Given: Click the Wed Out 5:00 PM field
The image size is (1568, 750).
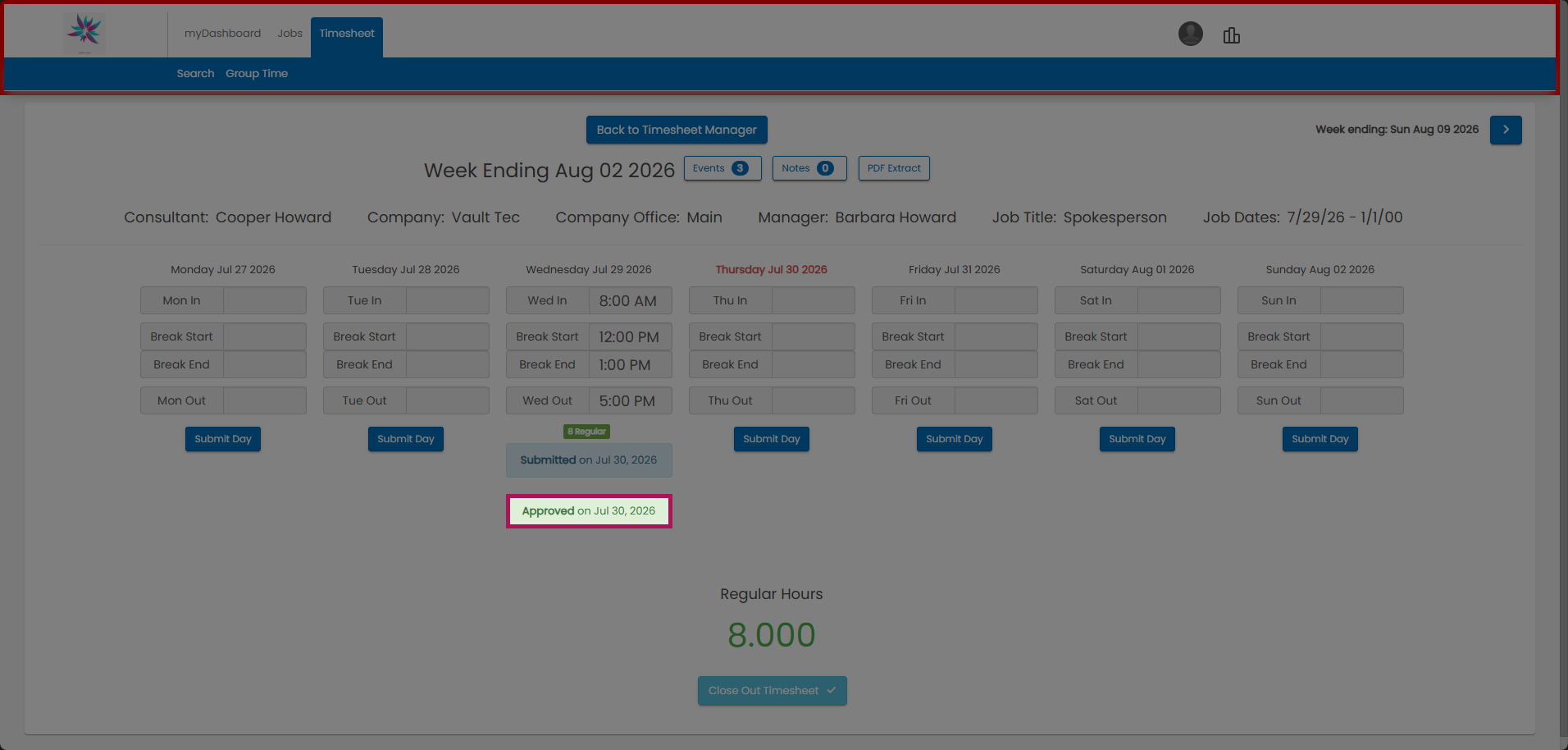Looking at the screenshot, I should point(630,400).
